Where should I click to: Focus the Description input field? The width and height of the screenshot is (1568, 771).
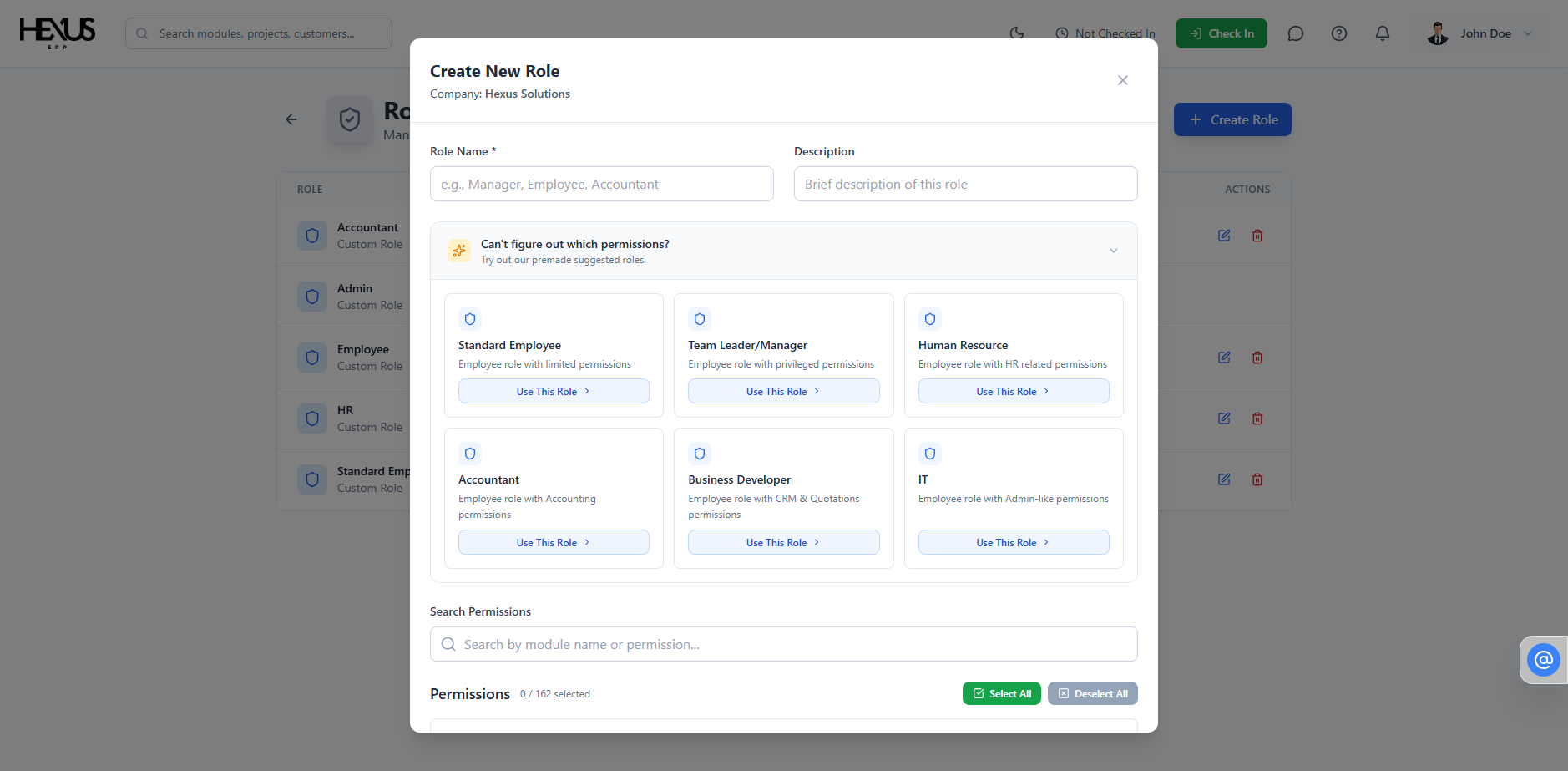966,184
